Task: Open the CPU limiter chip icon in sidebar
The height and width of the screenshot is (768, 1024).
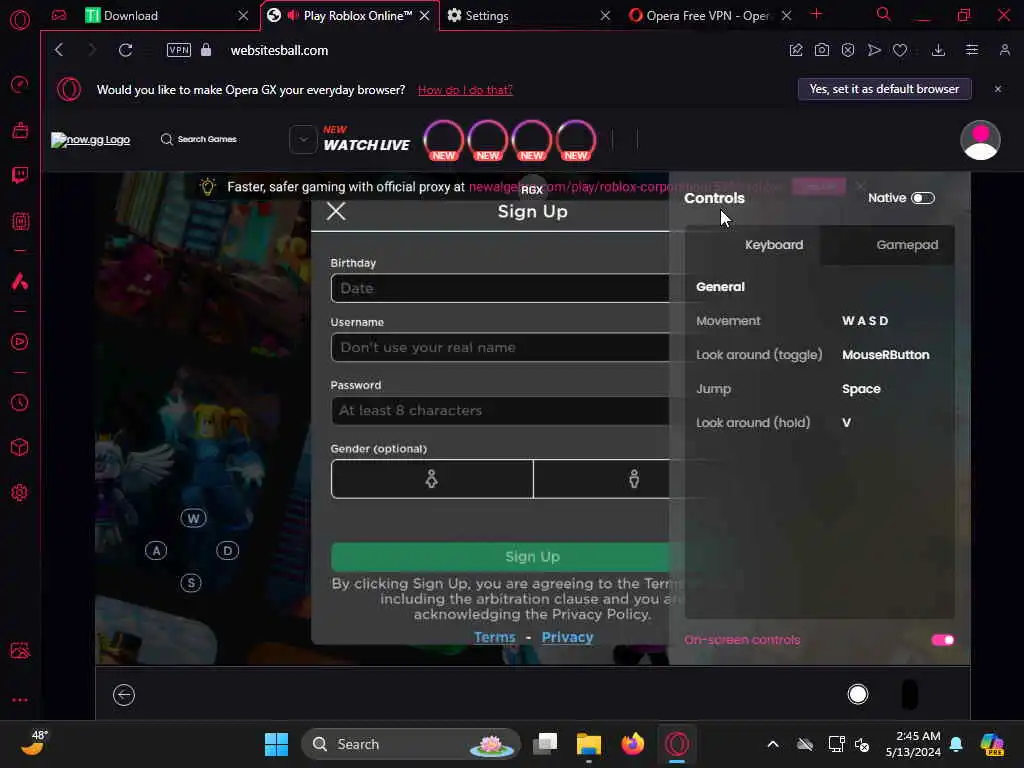Action: (x=20, y=221)
